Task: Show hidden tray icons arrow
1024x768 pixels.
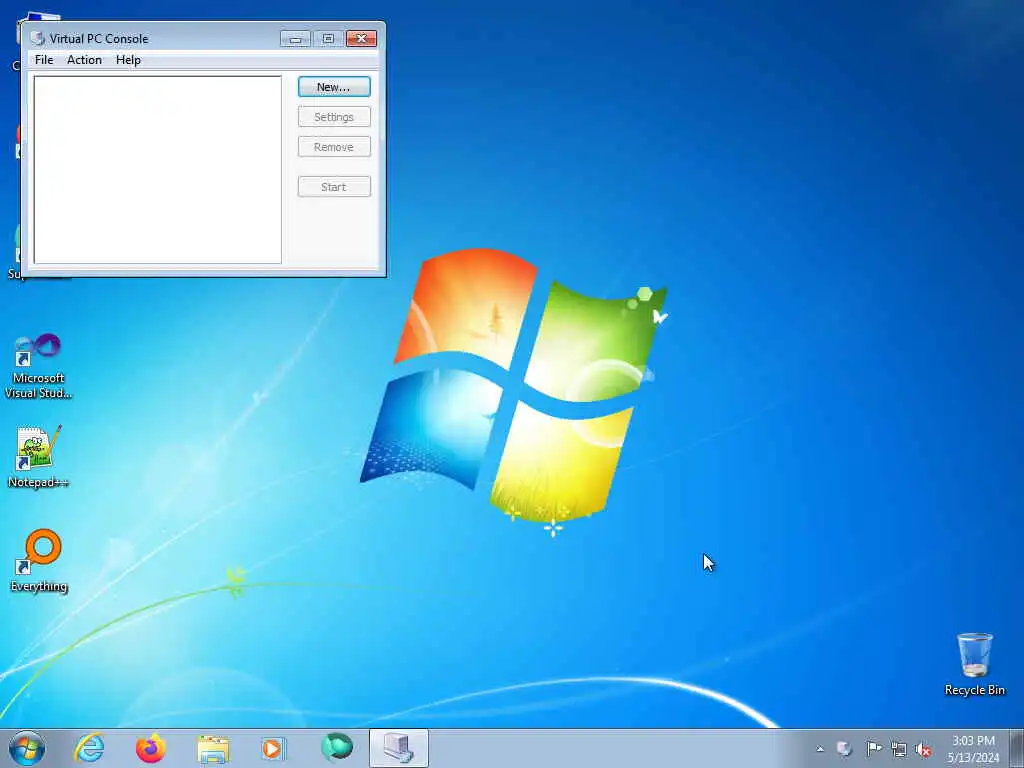Action: (x=820, y=749)
